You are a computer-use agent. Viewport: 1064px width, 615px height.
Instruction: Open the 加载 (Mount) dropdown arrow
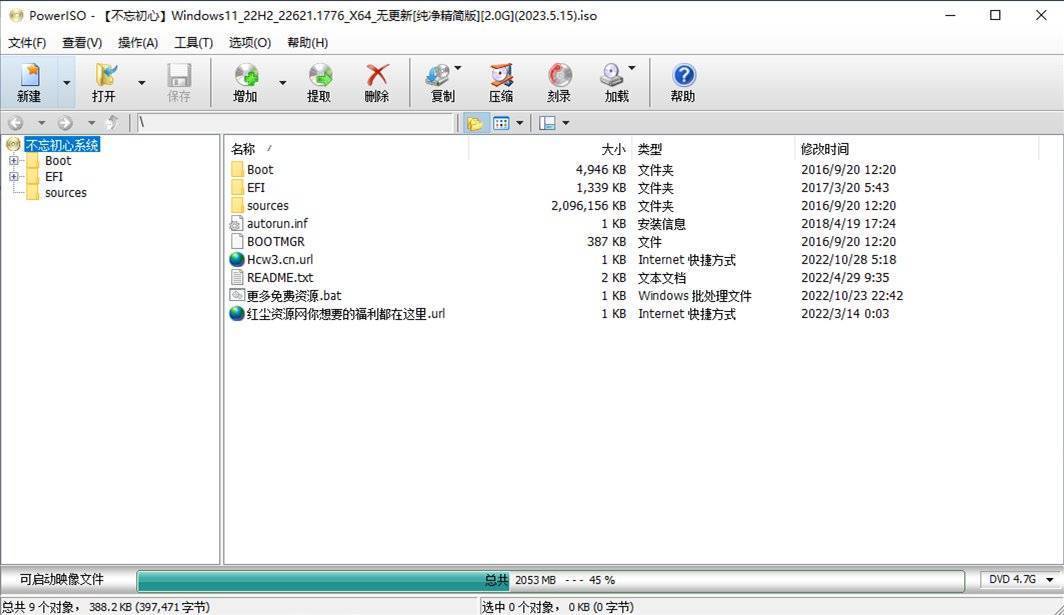[x=632, y=69]
